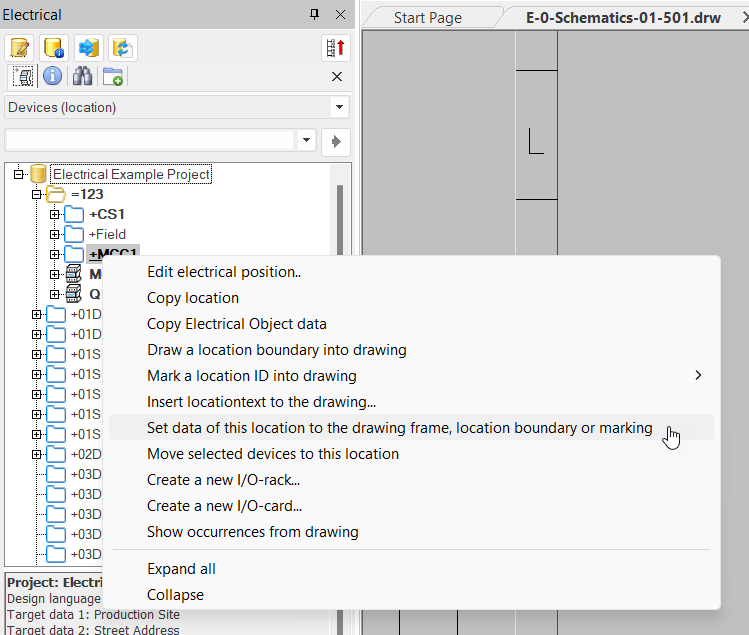Click the new folder with green plus icon
Screen dimensions: 749x635
(x=113, y=76)
